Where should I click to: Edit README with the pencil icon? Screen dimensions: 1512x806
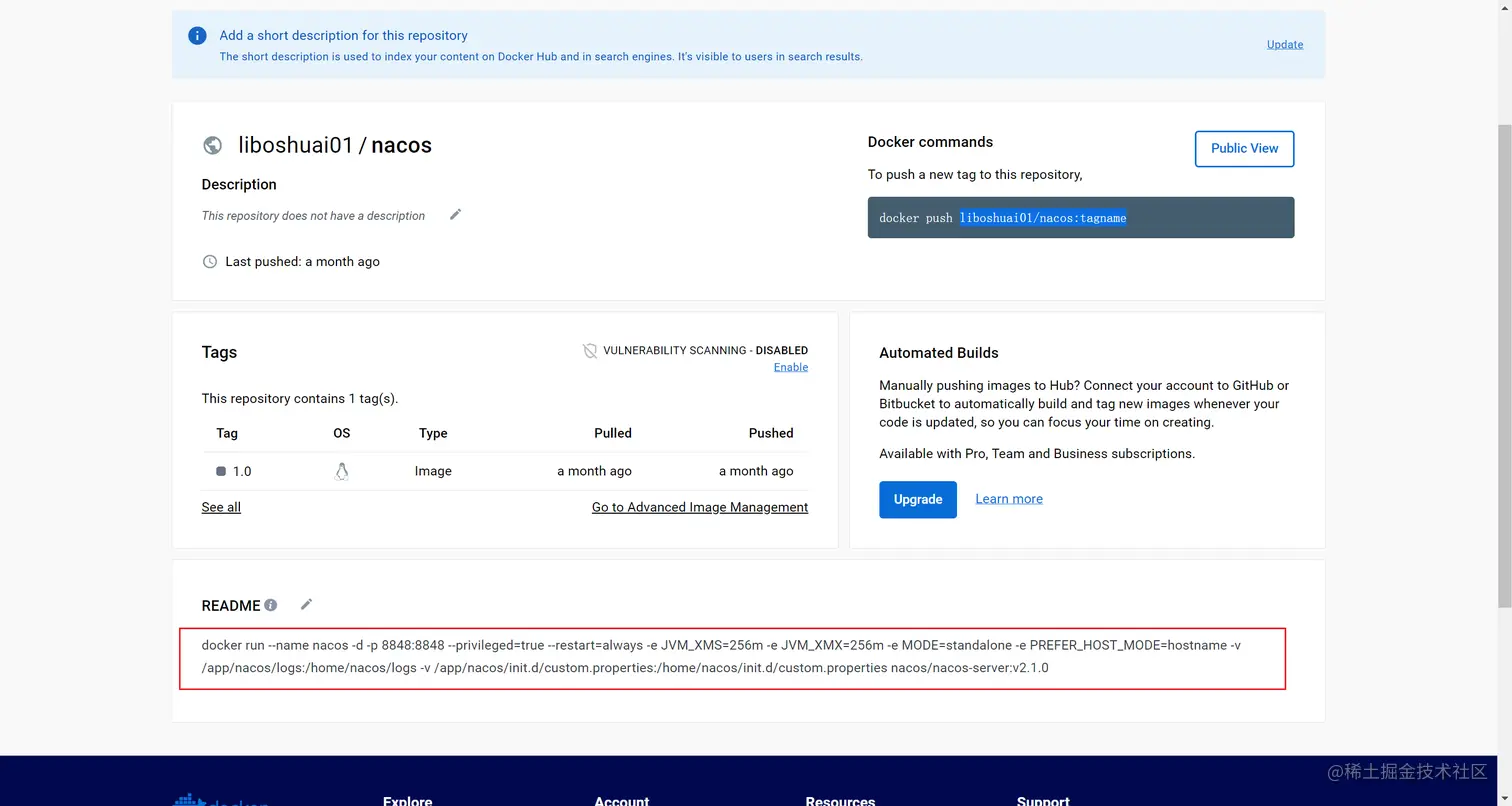pos(306,604)
